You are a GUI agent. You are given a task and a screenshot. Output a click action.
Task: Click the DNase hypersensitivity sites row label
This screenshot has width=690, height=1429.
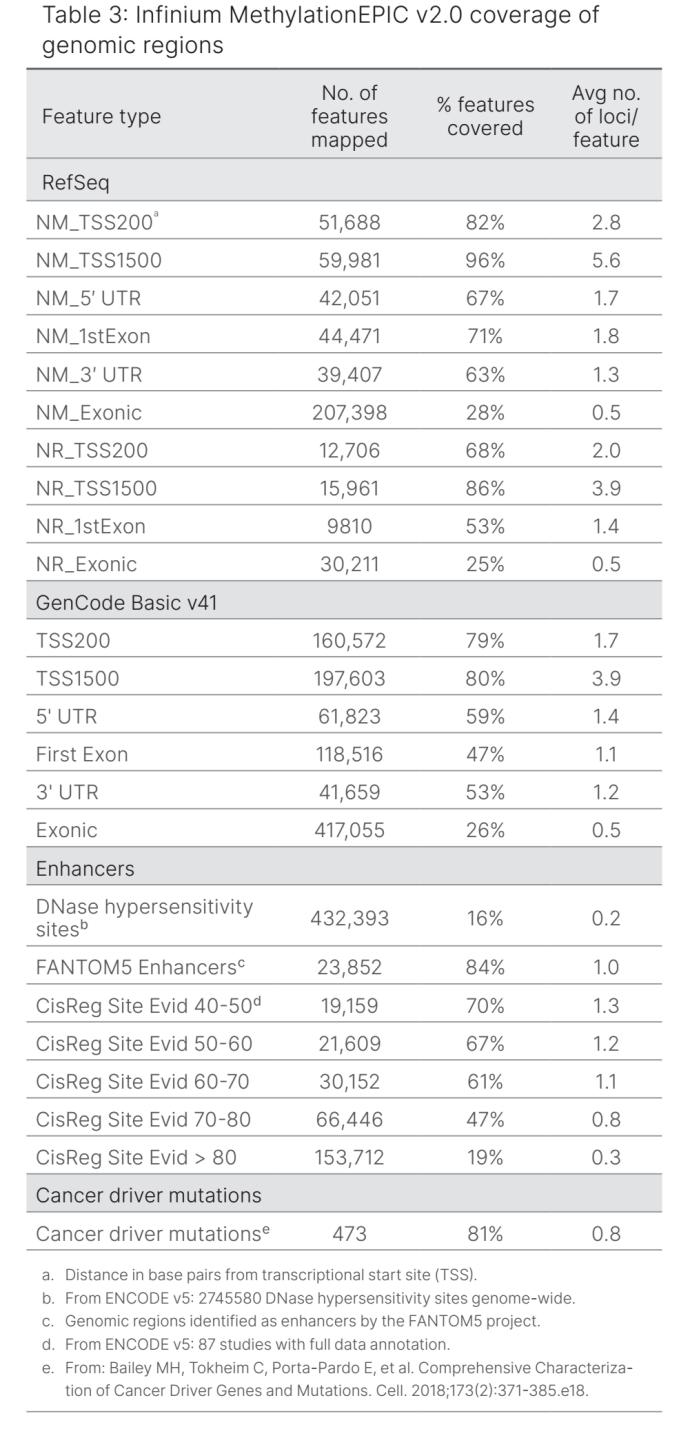pos(144,917)
